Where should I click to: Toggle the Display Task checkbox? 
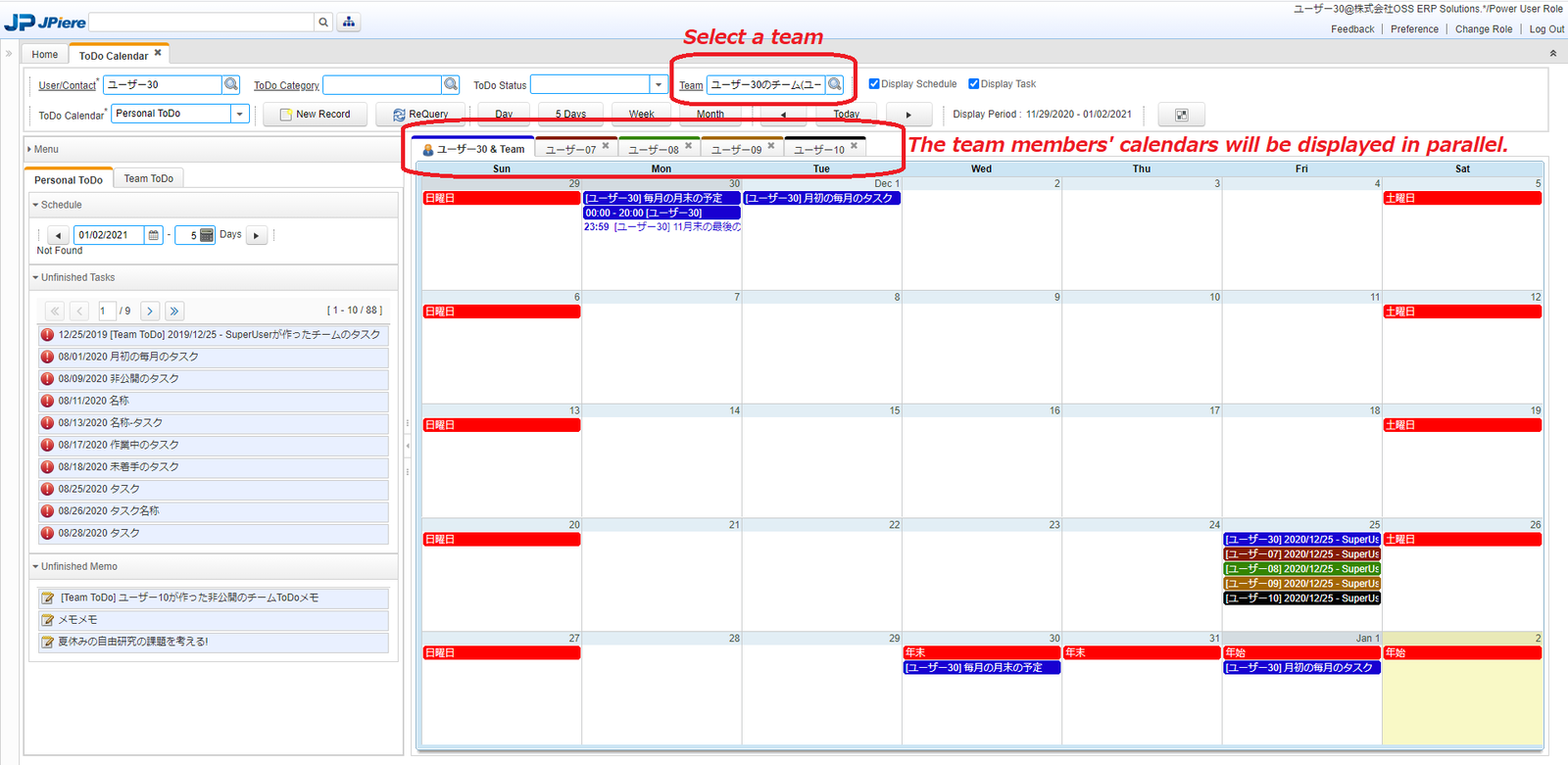click(974, 84)
